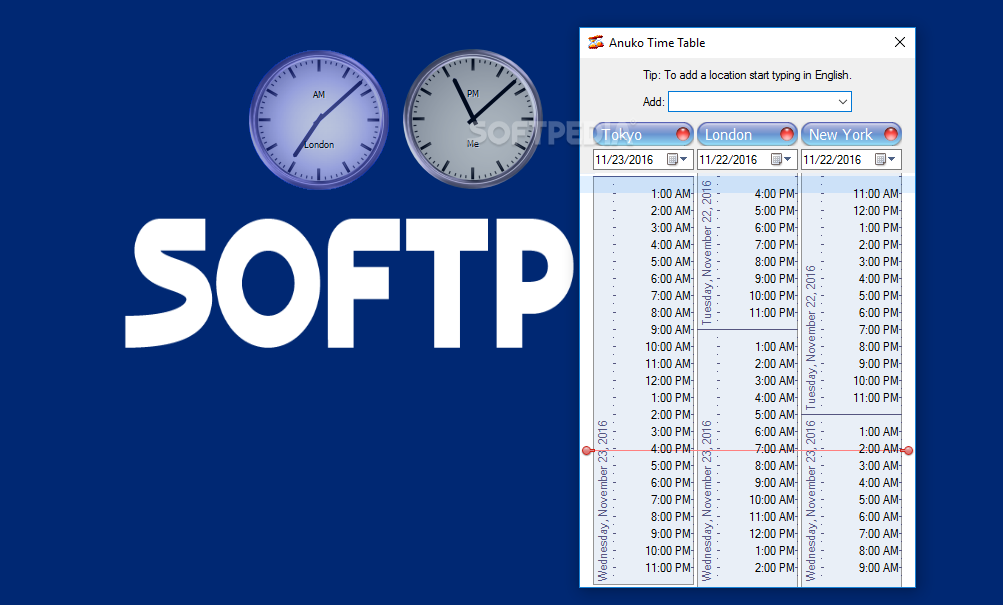The width and height of the screenshot is (1003, 605).
Task: Click the New York column header
Action: 851,134
